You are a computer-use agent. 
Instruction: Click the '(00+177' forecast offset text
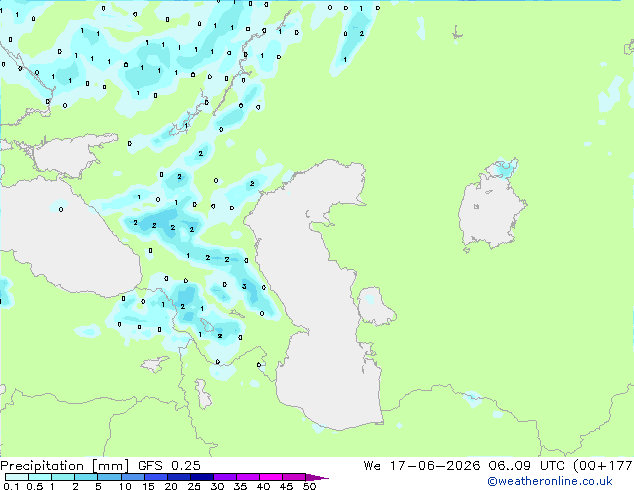pos(603,466)
